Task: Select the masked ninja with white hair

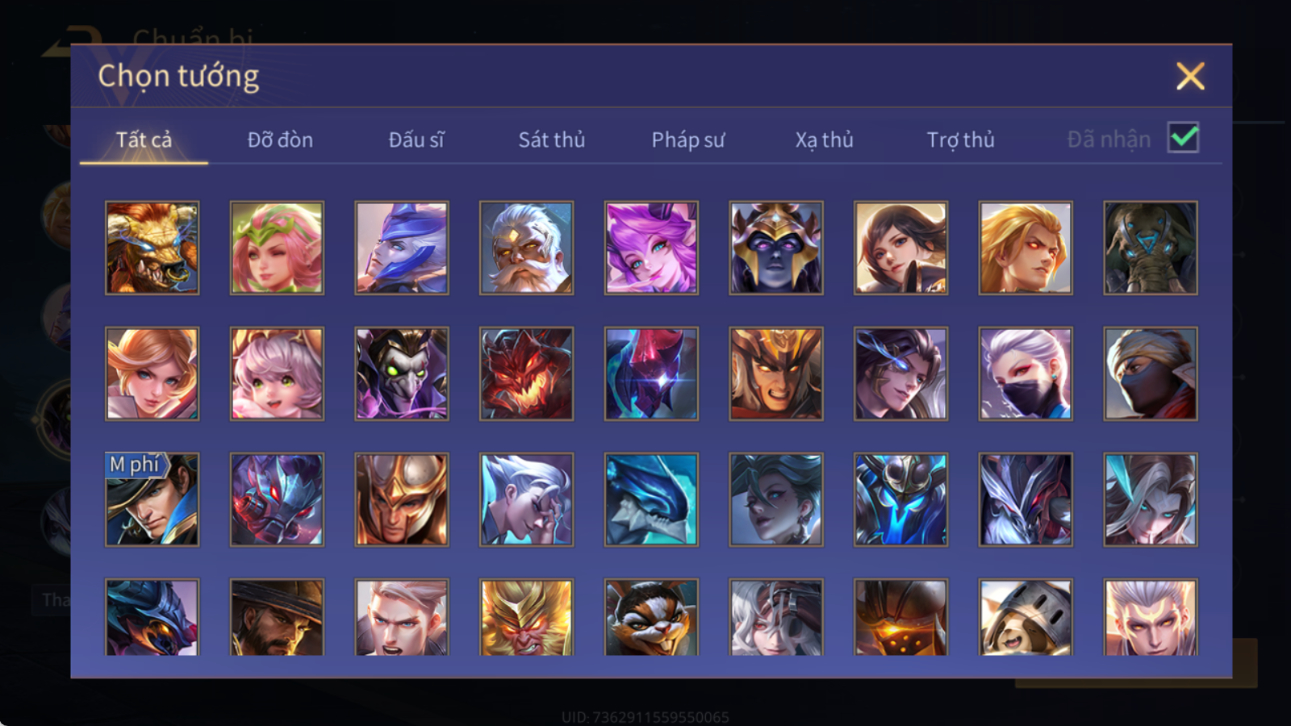Action: [1026, 374]
